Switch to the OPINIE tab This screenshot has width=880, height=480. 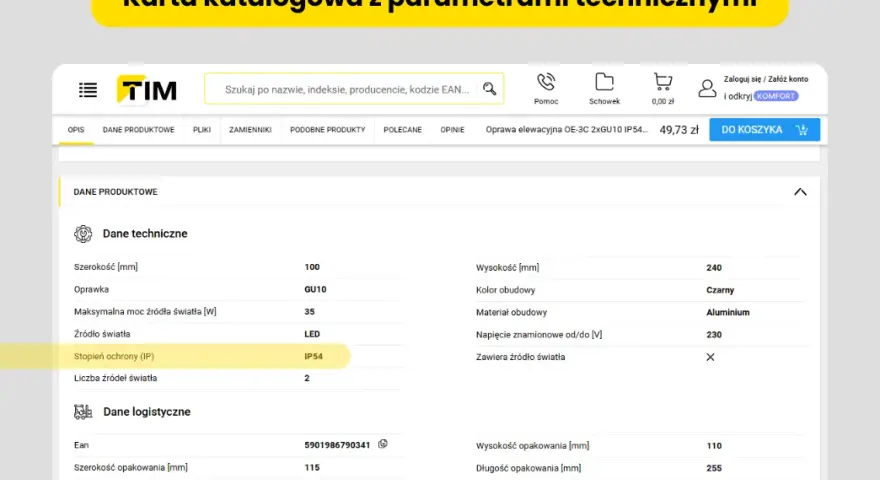tap(452, 130)
